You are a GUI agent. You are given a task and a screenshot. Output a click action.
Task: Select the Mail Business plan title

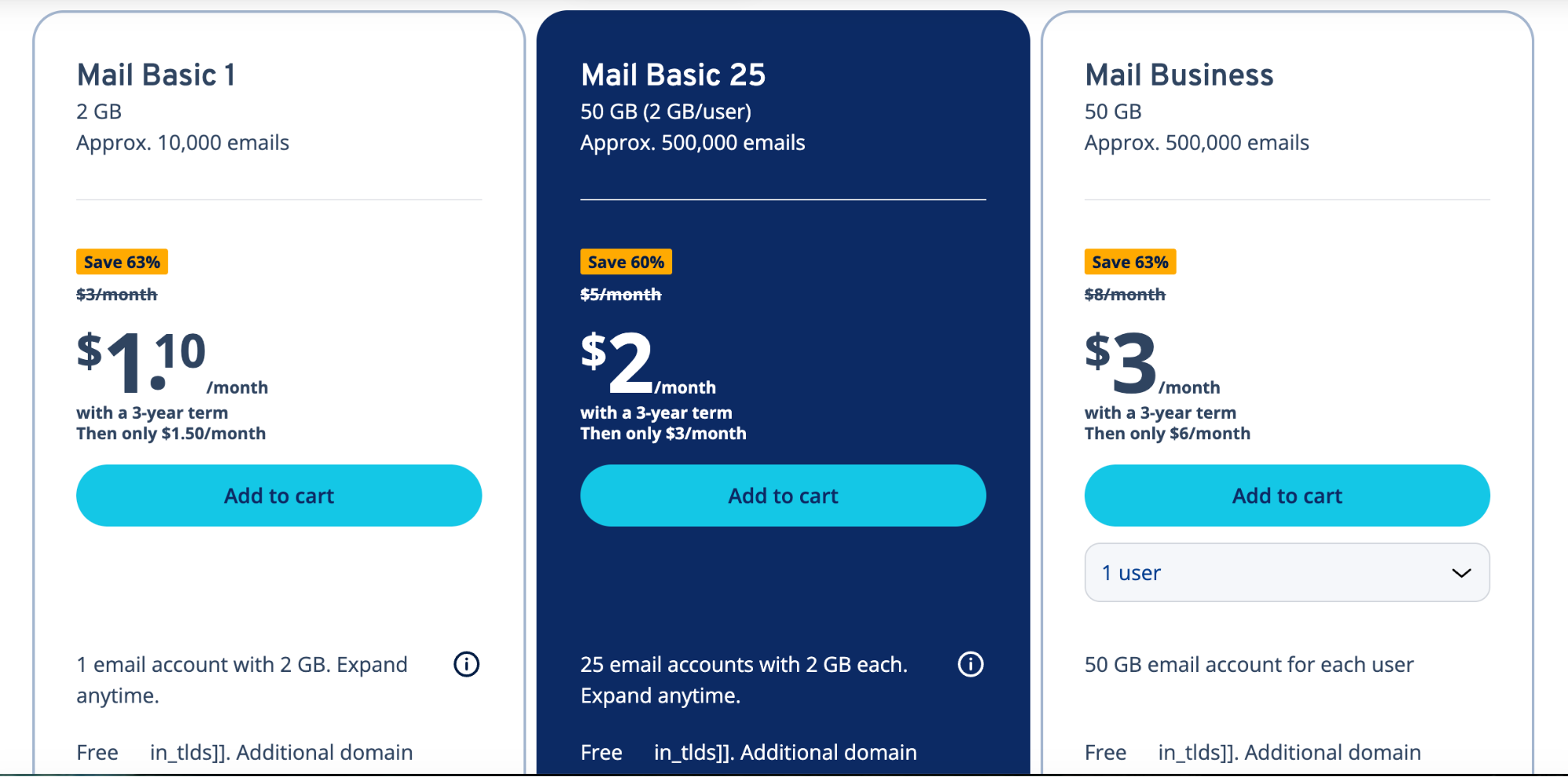[1178, 74]
